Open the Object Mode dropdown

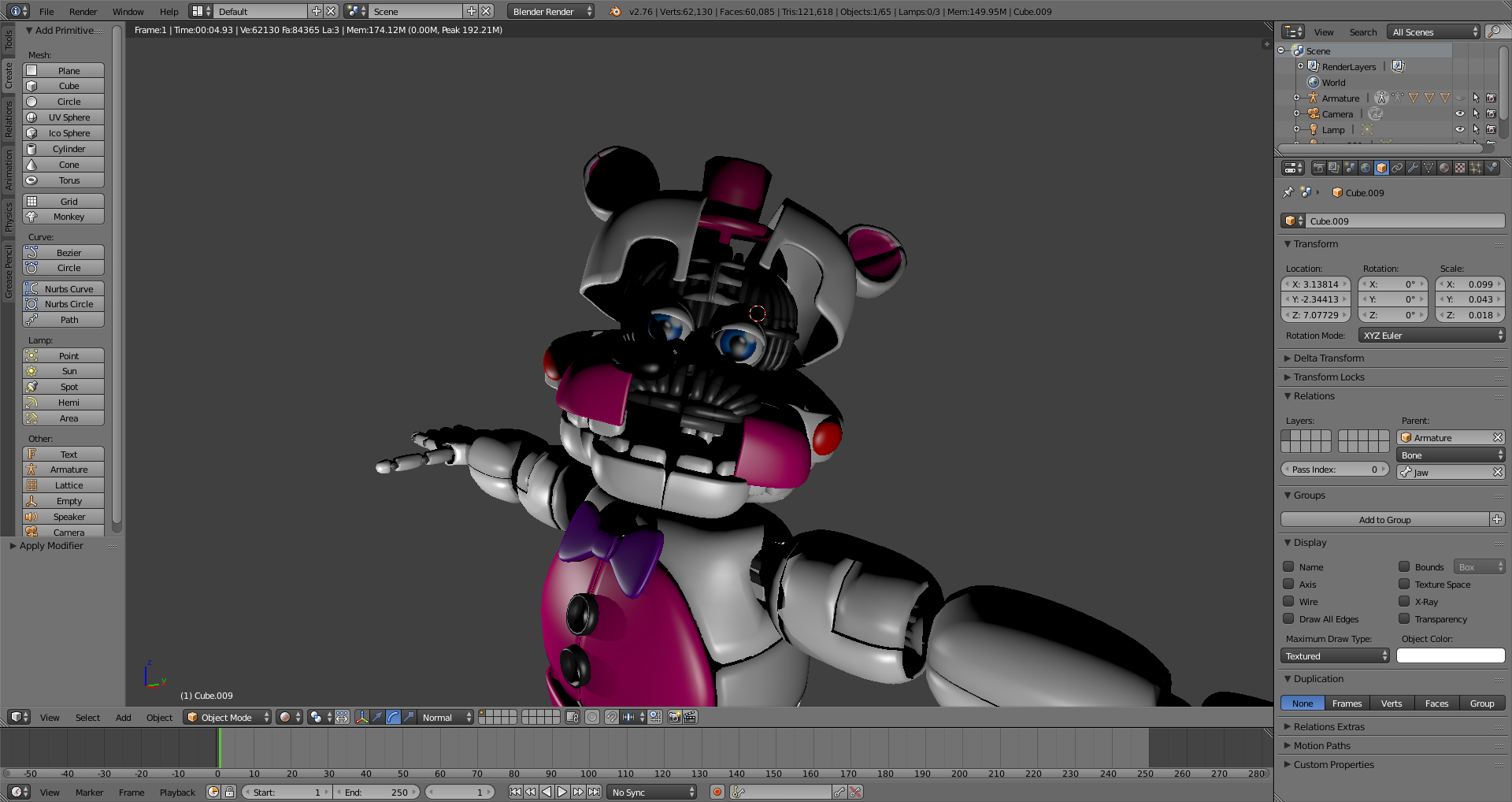[227, 717]
